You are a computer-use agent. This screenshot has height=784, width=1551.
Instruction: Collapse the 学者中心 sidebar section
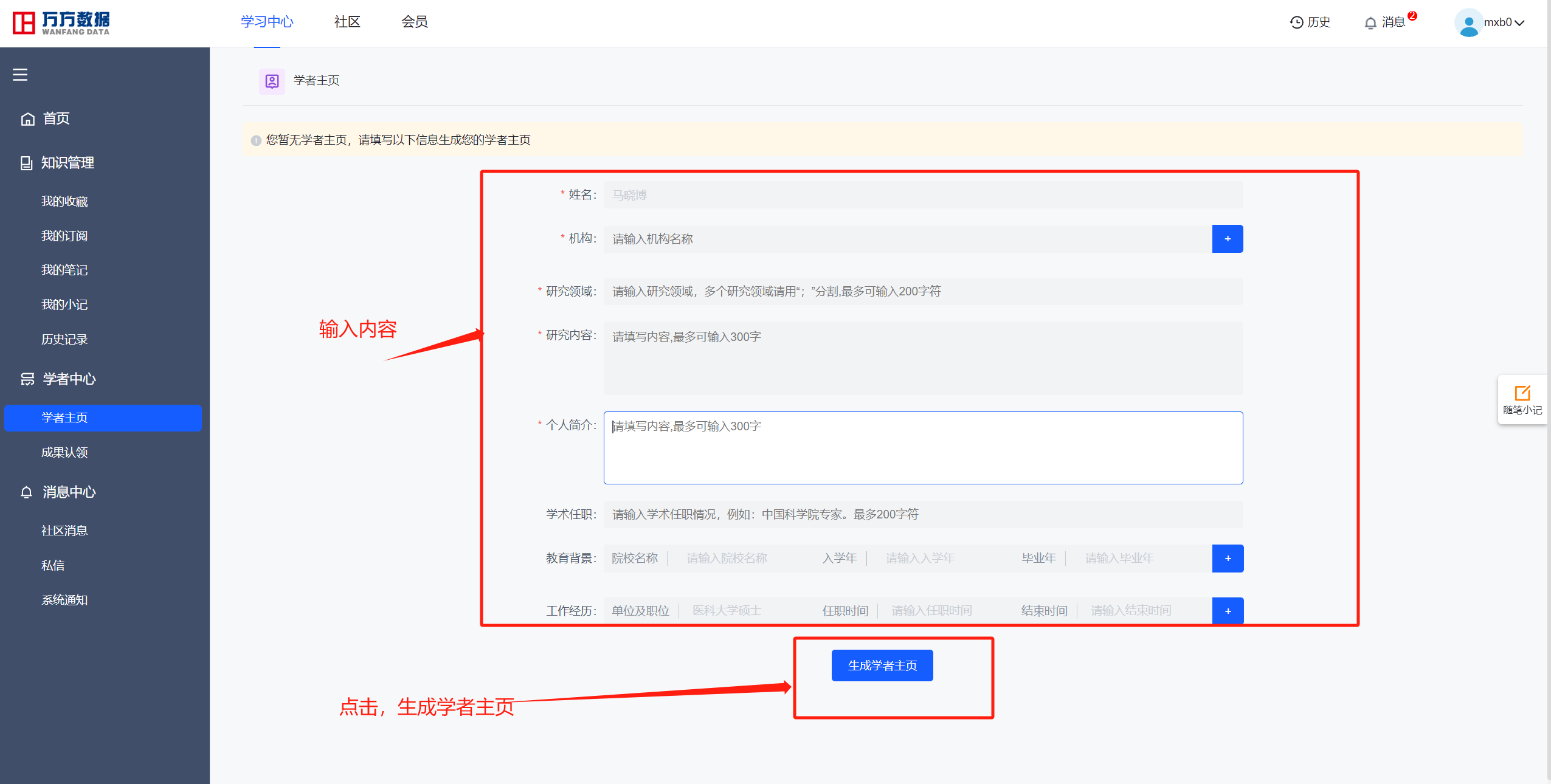(x=69, y=379)
